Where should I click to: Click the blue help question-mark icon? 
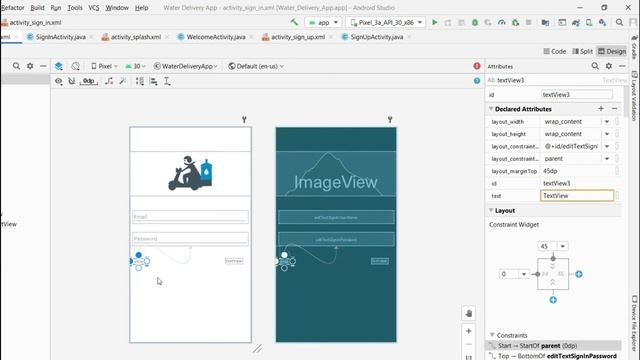pos(477,81)
